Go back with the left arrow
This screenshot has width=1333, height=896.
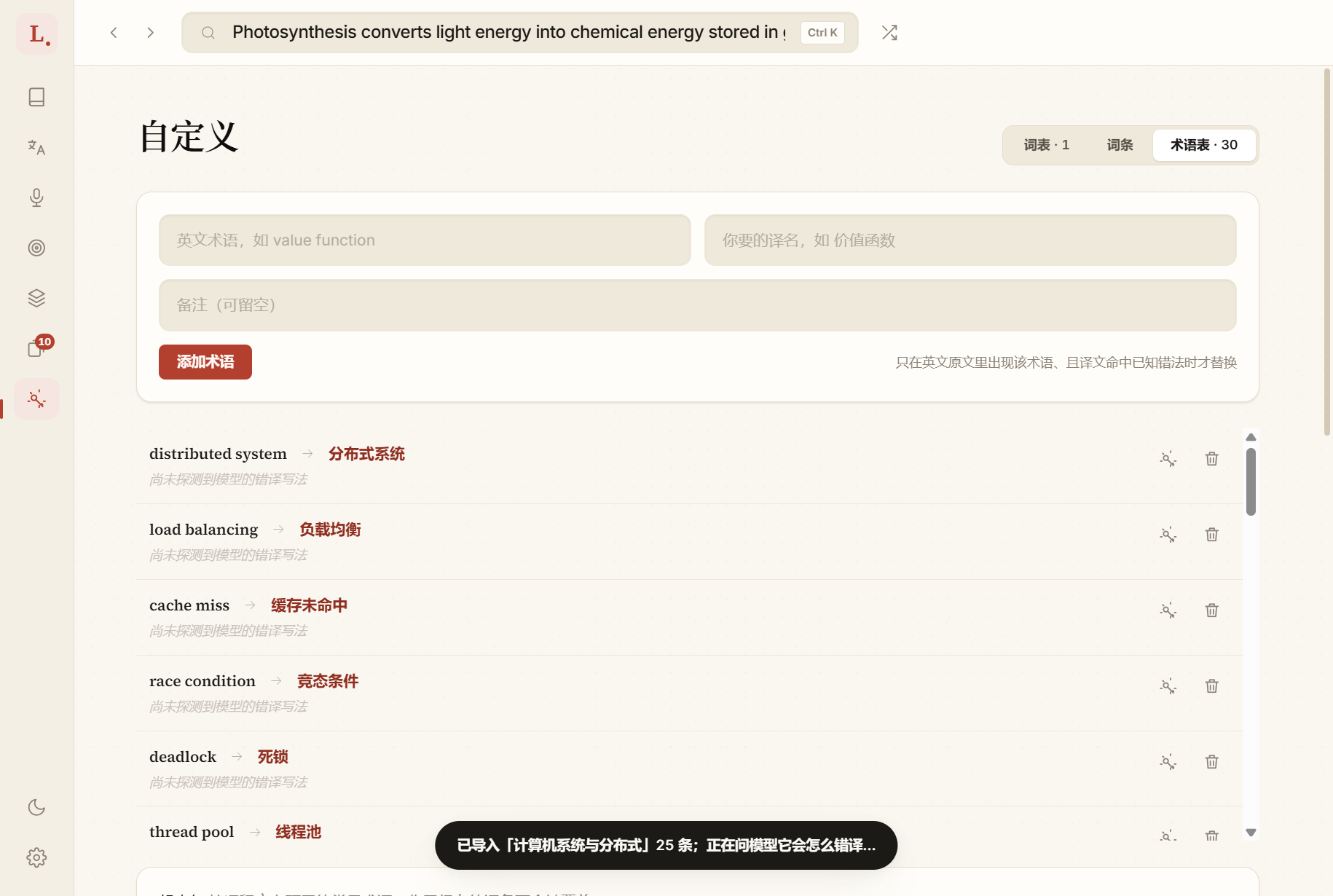[114, 33]
